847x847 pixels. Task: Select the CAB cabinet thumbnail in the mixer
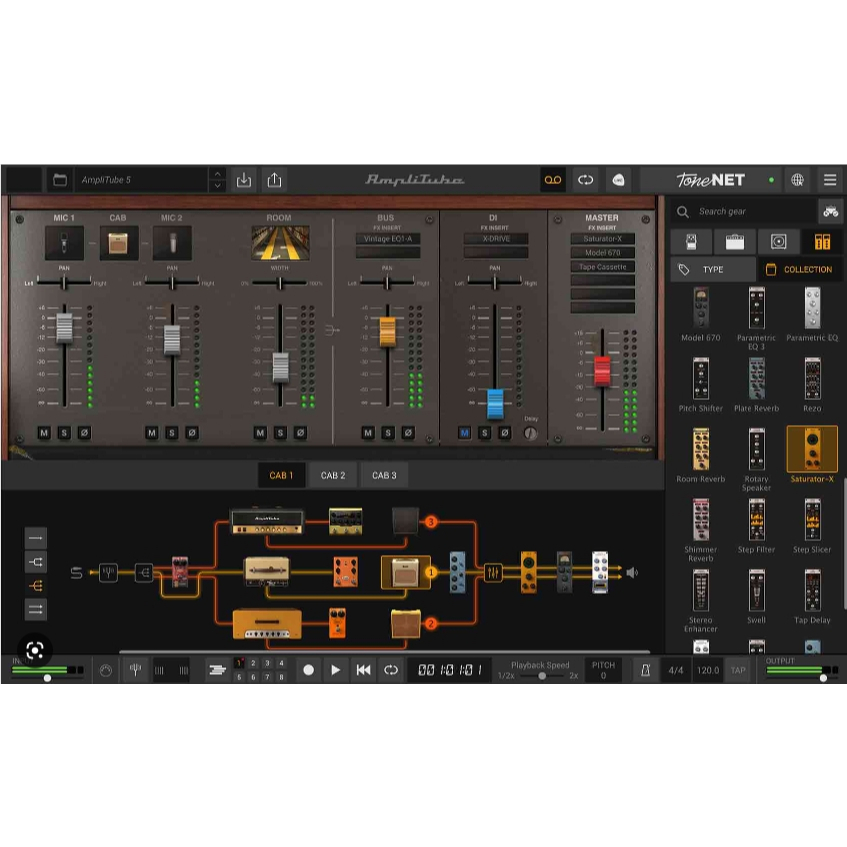[x=119, y=243]
